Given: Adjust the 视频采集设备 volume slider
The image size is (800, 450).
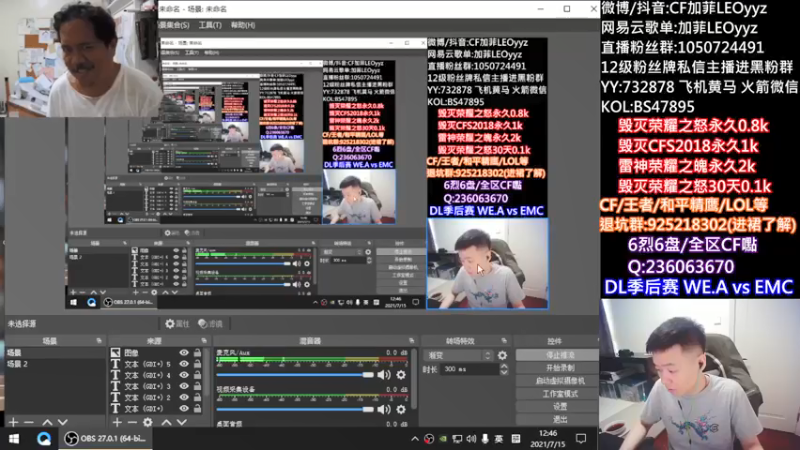Looking at the screenshot, I should coord(295,409).
